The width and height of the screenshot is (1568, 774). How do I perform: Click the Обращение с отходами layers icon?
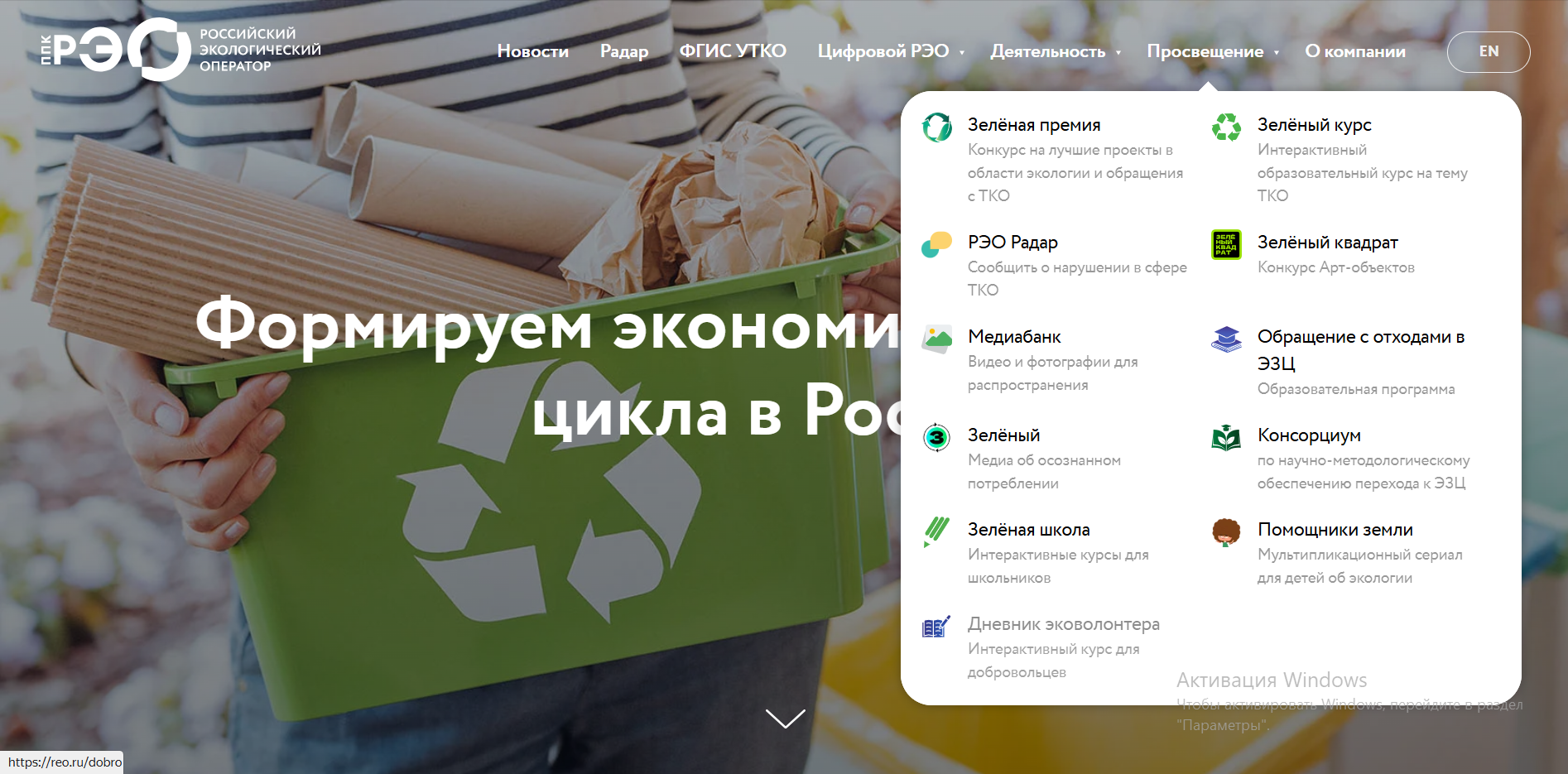coord(1226,339)
